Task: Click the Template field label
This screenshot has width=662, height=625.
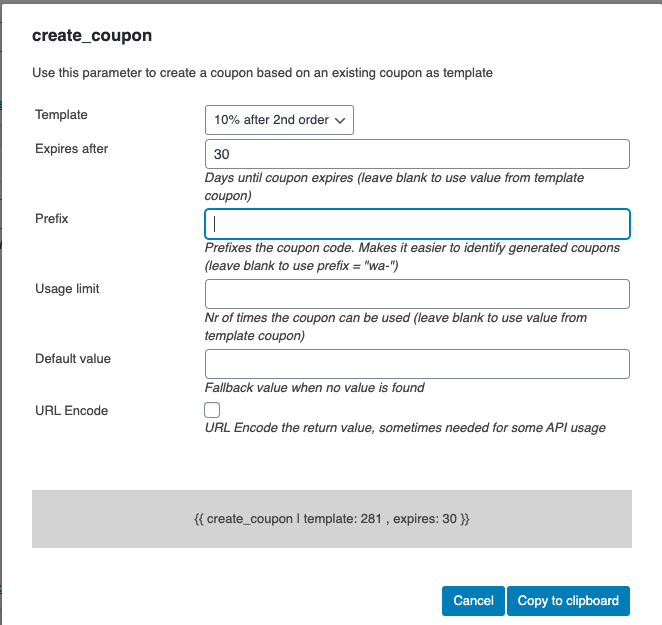Action: (61, 115)
